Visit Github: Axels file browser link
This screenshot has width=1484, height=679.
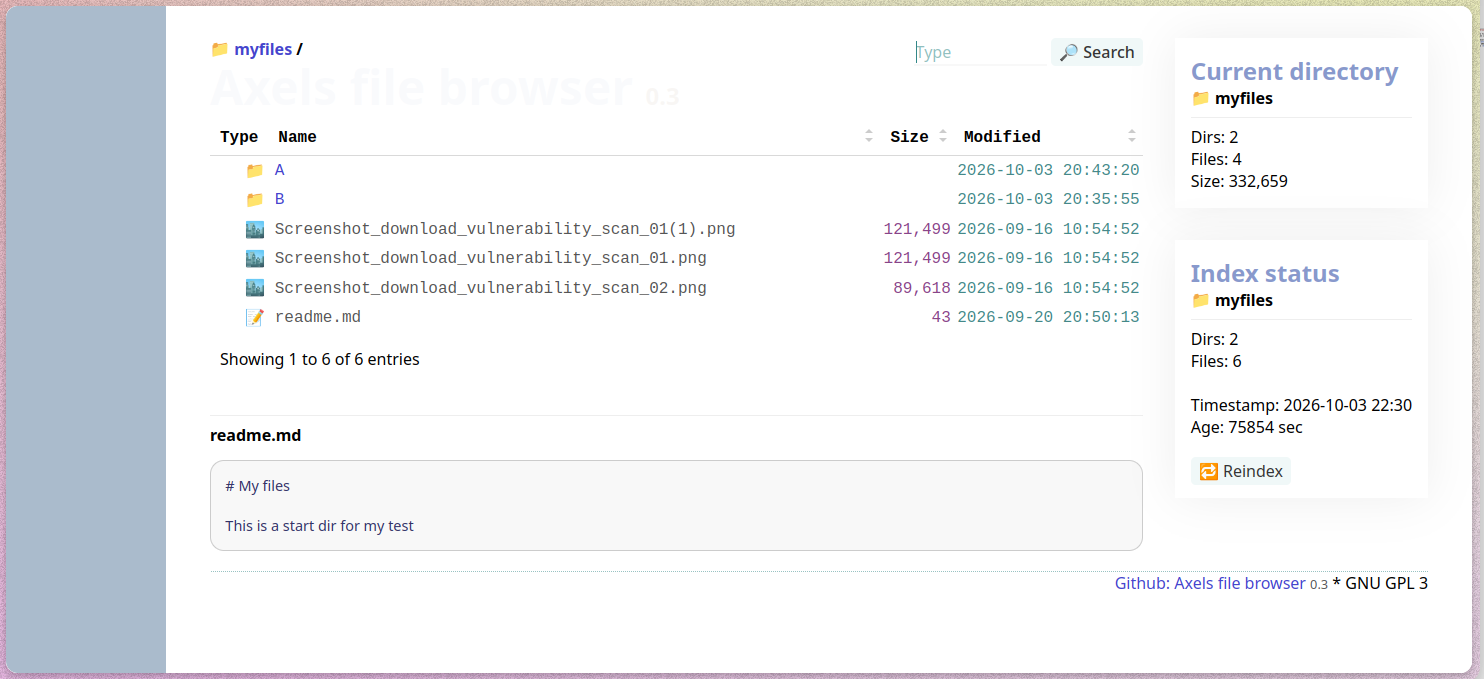click(1210, 583)
